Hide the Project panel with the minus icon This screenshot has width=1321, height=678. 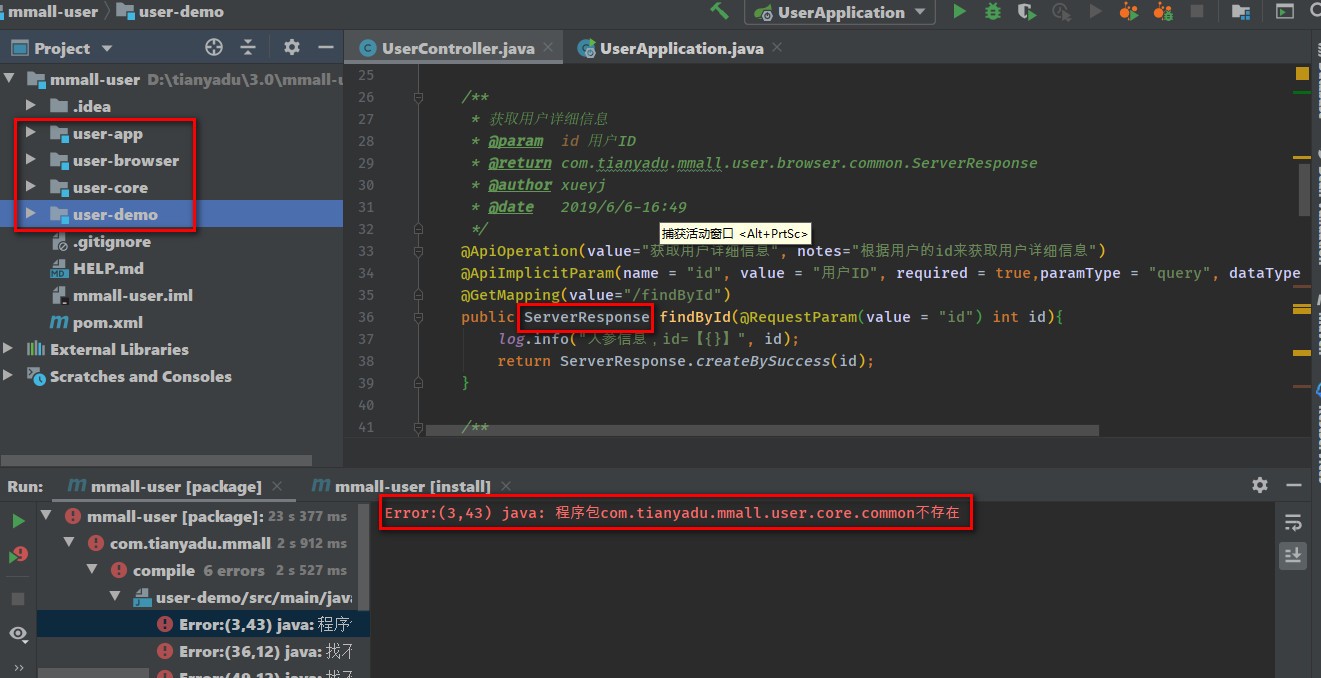[324, 48]
